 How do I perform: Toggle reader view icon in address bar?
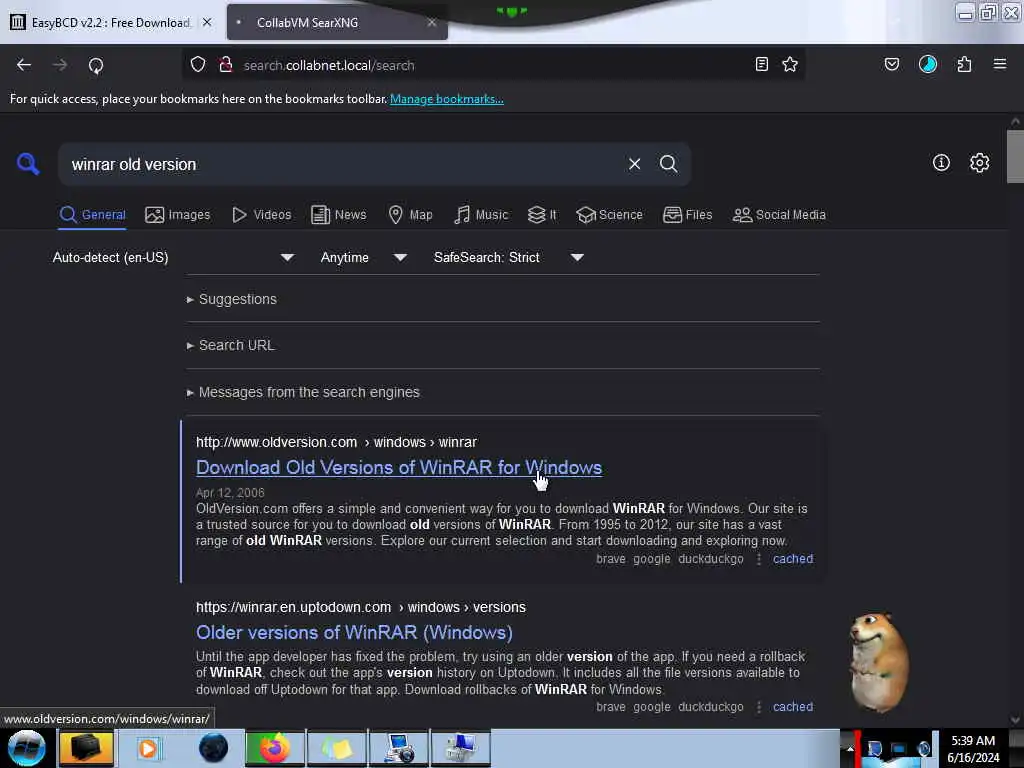coord(761,64)
